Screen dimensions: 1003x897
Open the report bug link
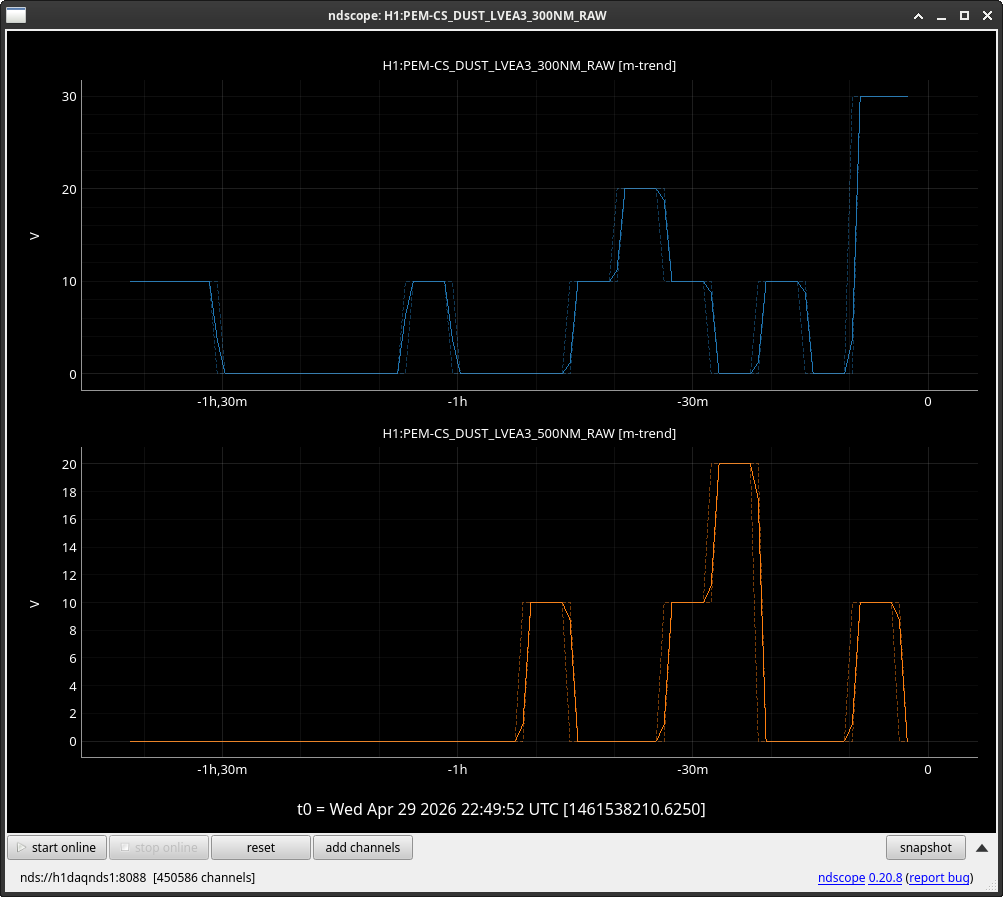click(939, 878)
